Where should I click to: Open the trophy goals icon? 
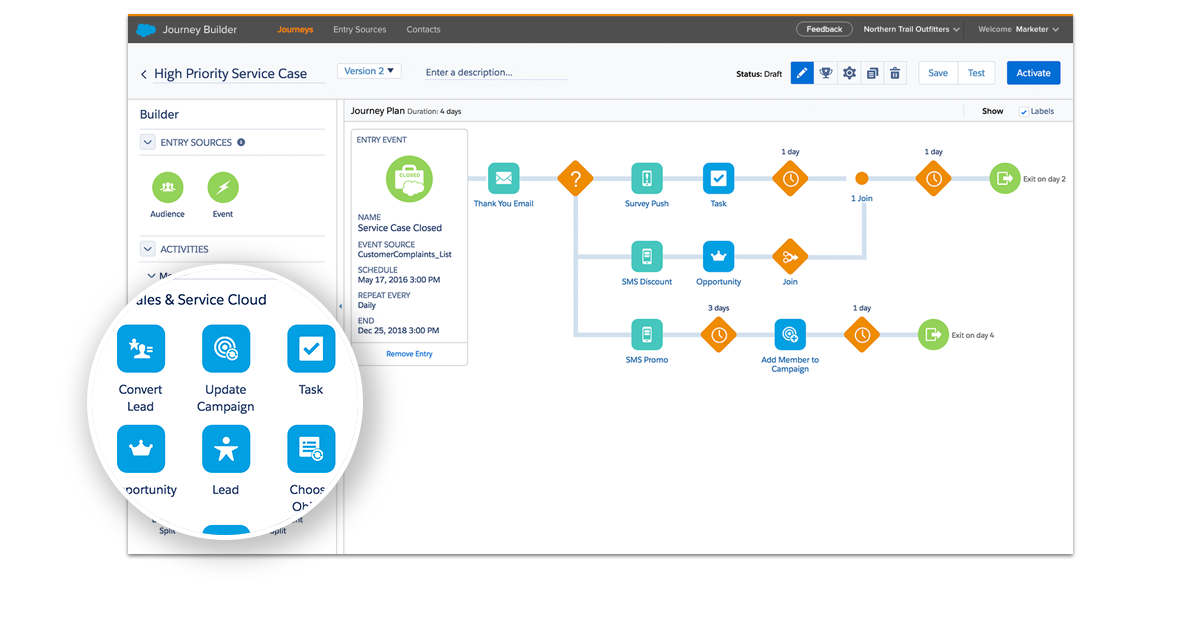click(826, 73)
